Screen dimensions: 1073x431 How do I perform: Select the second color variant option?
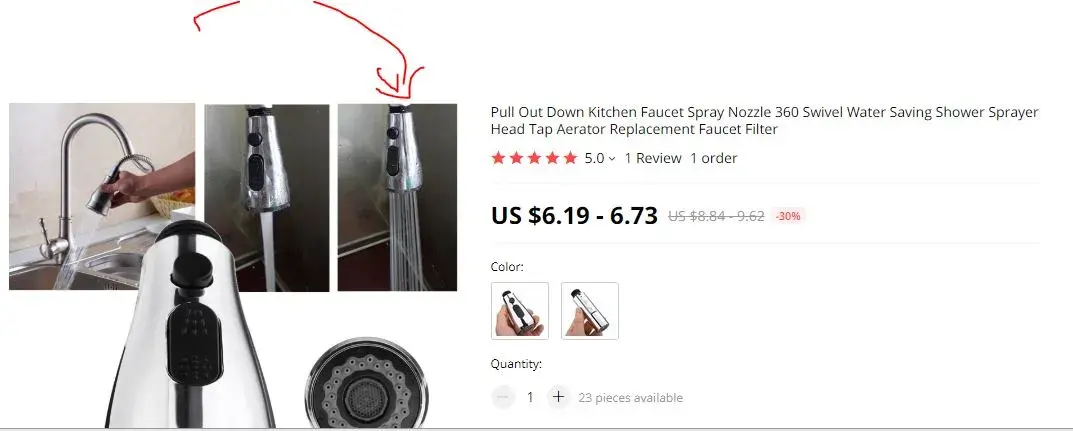pos(590,311)
